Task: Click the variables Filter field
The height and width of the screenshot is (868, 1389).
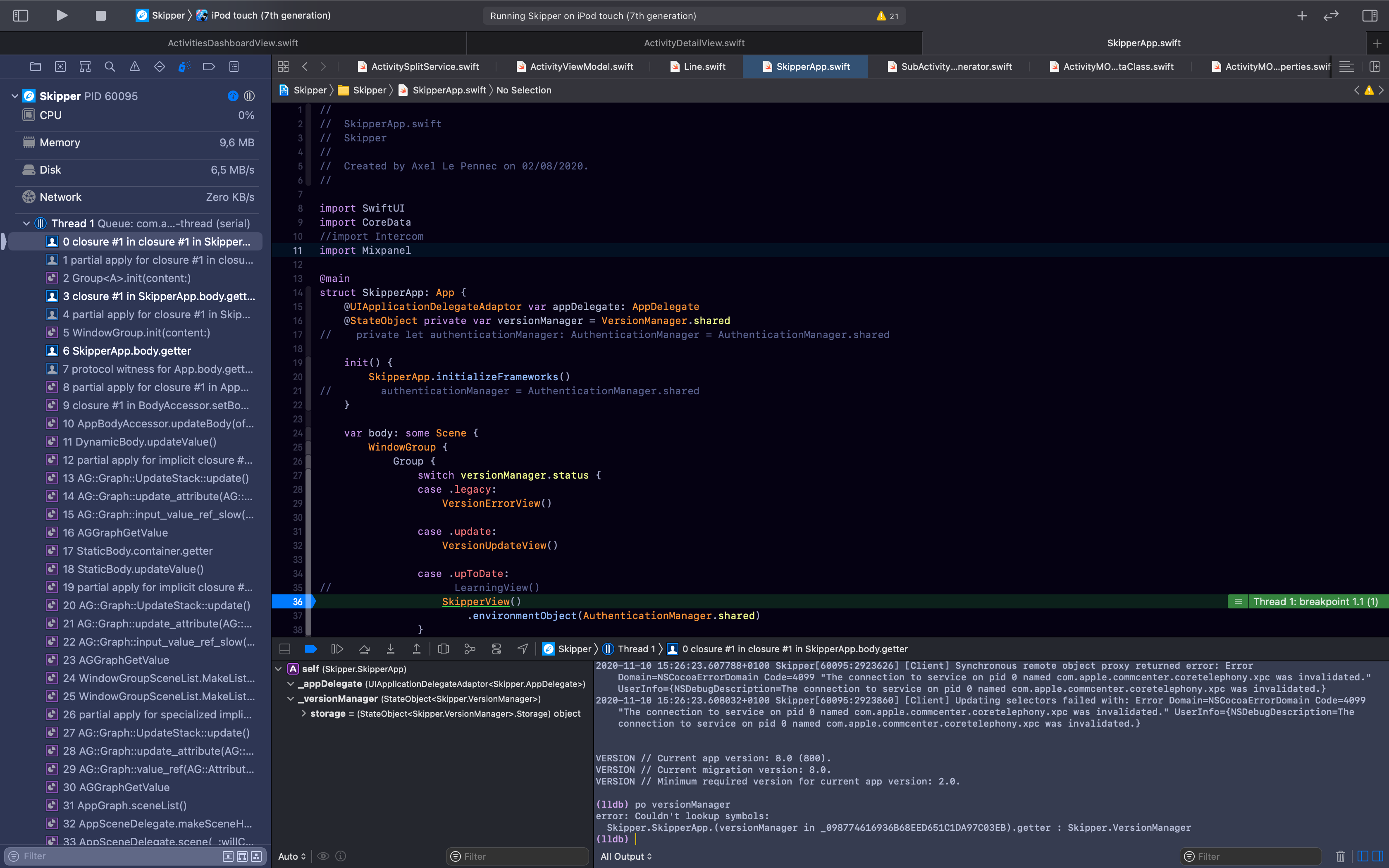Action: (x=517, y=856)
